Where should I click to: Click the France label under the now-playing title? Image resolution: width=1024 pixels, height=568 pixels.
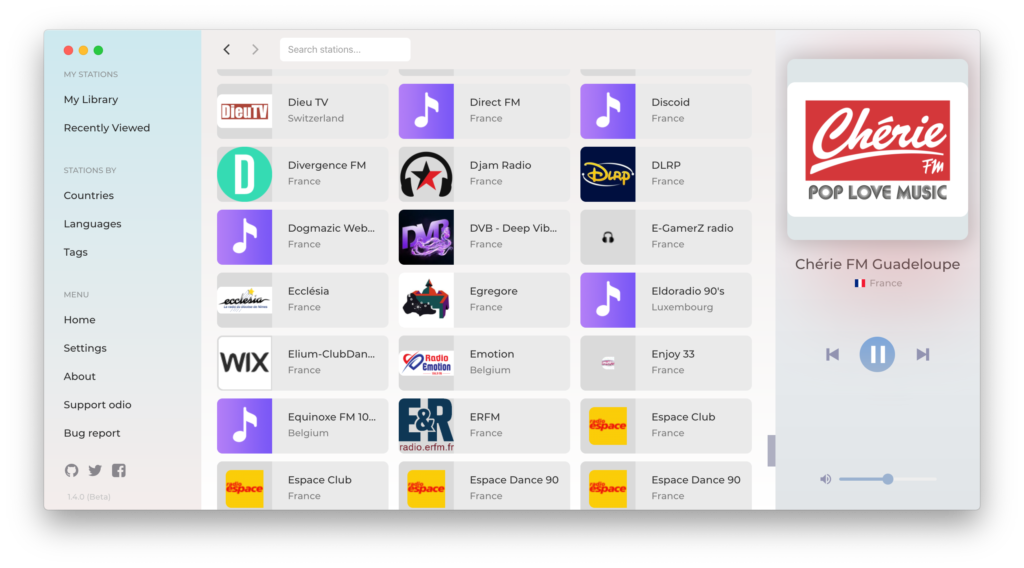point(886,283)
